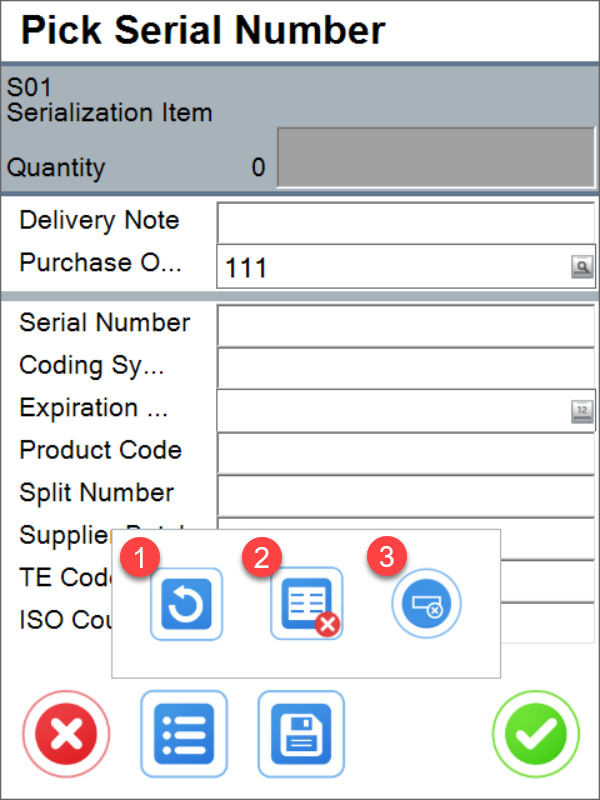Click the Product Code input field
The image size is (600, 800).
pyautogui.click(x=406, y=452)
